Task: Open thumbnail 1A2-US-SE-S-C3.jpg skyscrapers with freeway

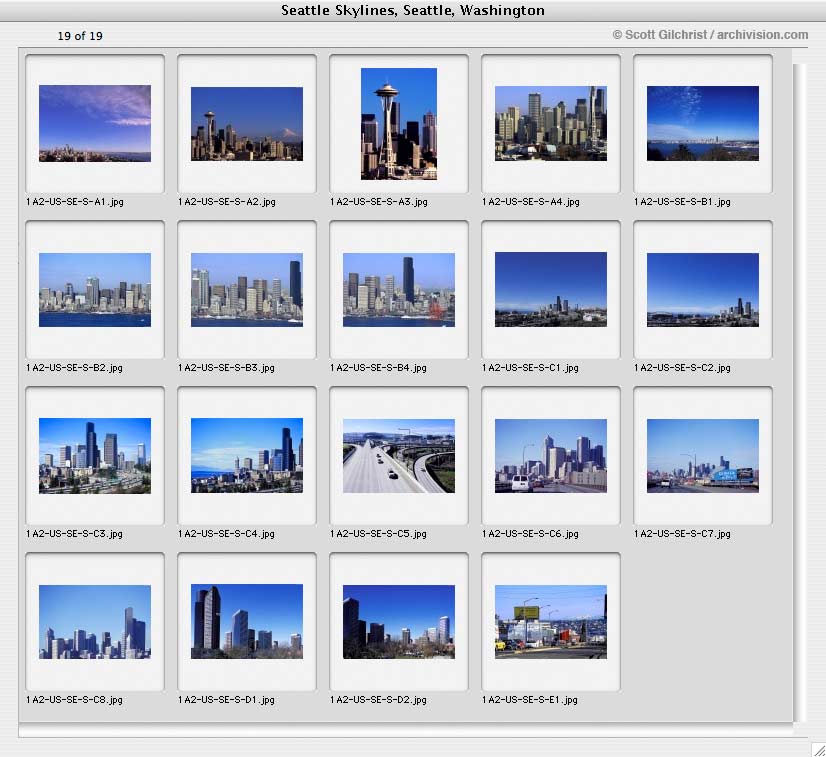Action: [x=95, y=456]
